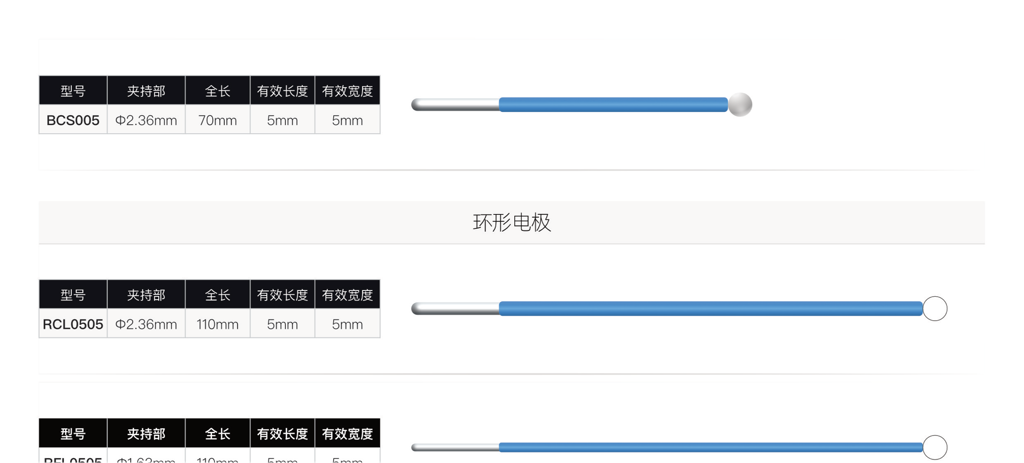Click the BCS005 model number cell
The height and width of the screenshot is (463, 1024).
73,120
